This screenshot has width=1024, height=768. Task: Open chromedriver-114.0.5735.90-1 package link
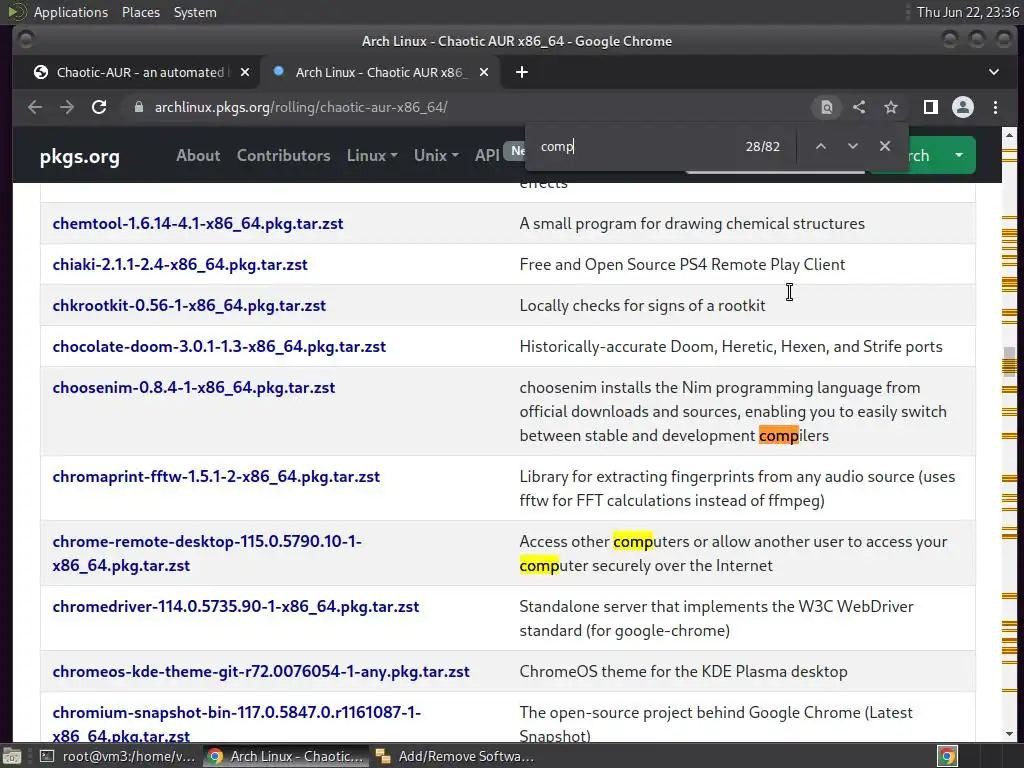coord(236,607)
